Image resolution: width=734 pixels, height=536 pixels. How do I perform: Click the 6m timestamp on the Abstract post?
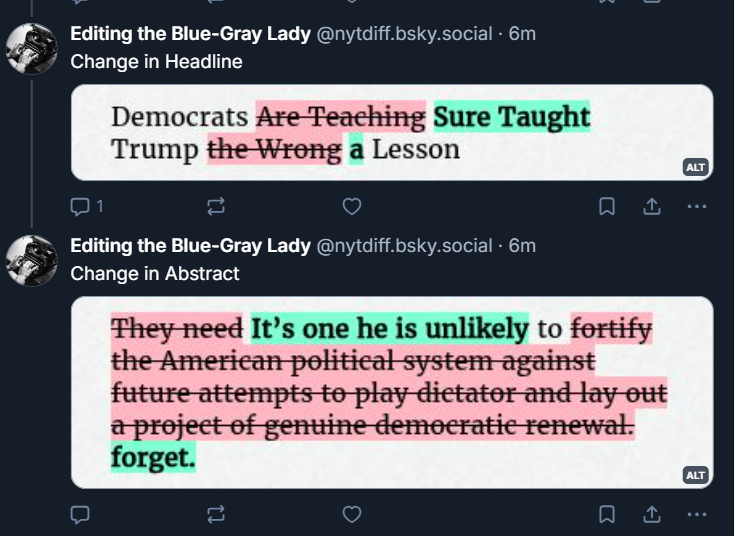[x=522, y=245]
